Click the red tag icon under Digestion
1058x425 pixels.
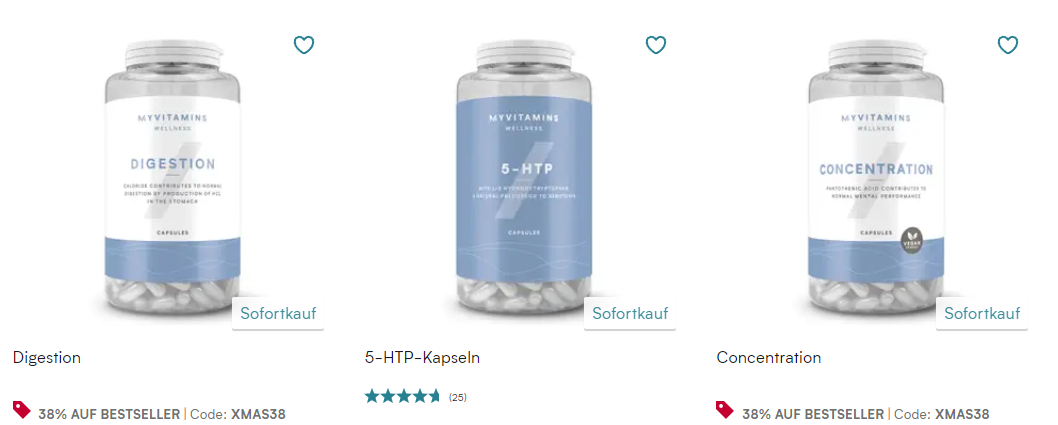[x=22, y=409]
